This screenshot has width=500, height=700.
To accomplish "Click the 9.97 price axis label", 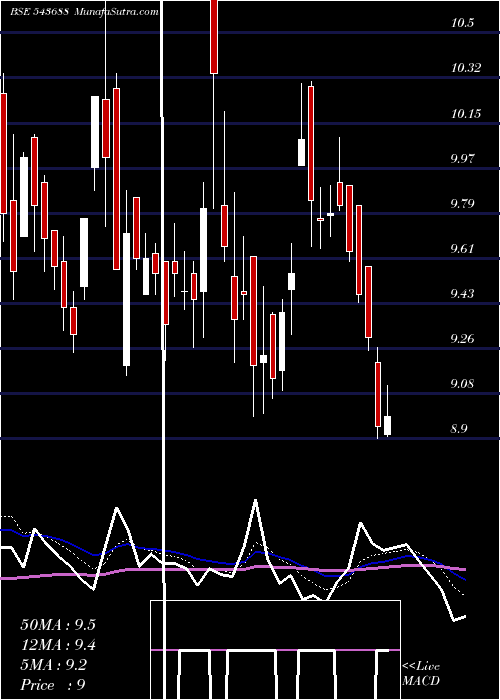I will 462,159.
